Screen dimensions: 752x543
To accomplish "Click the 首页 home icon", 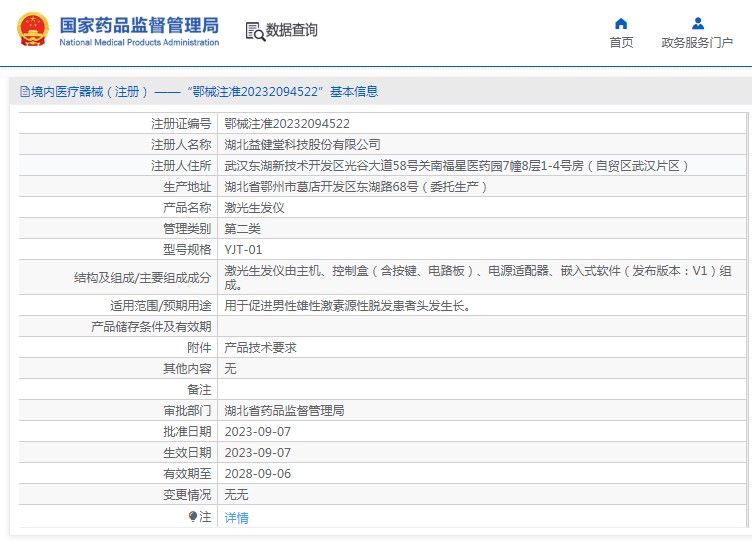I will pos(621,23).
